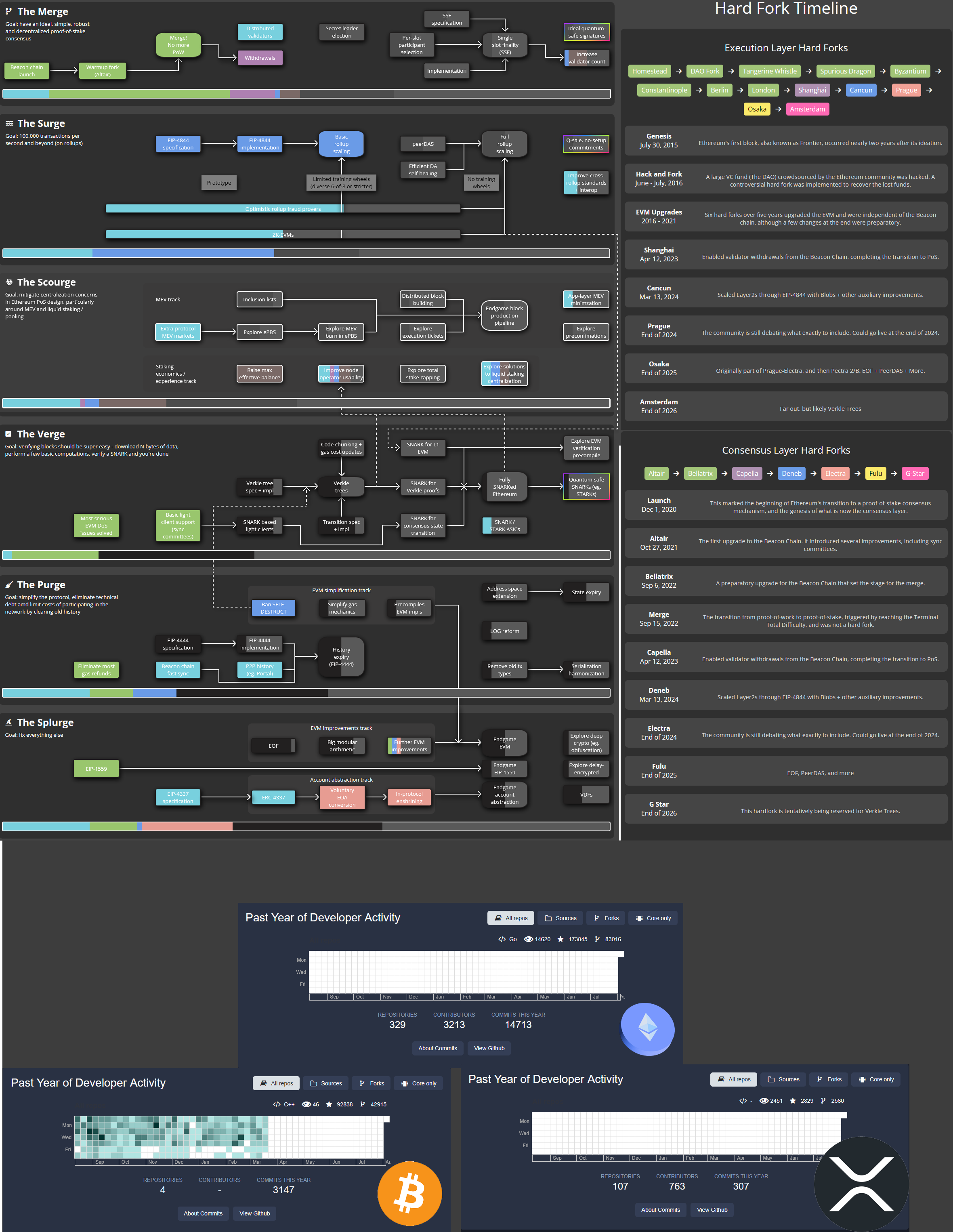Click the Fulu End of 2025 row

pyautogui.click(x=785, y=771)
